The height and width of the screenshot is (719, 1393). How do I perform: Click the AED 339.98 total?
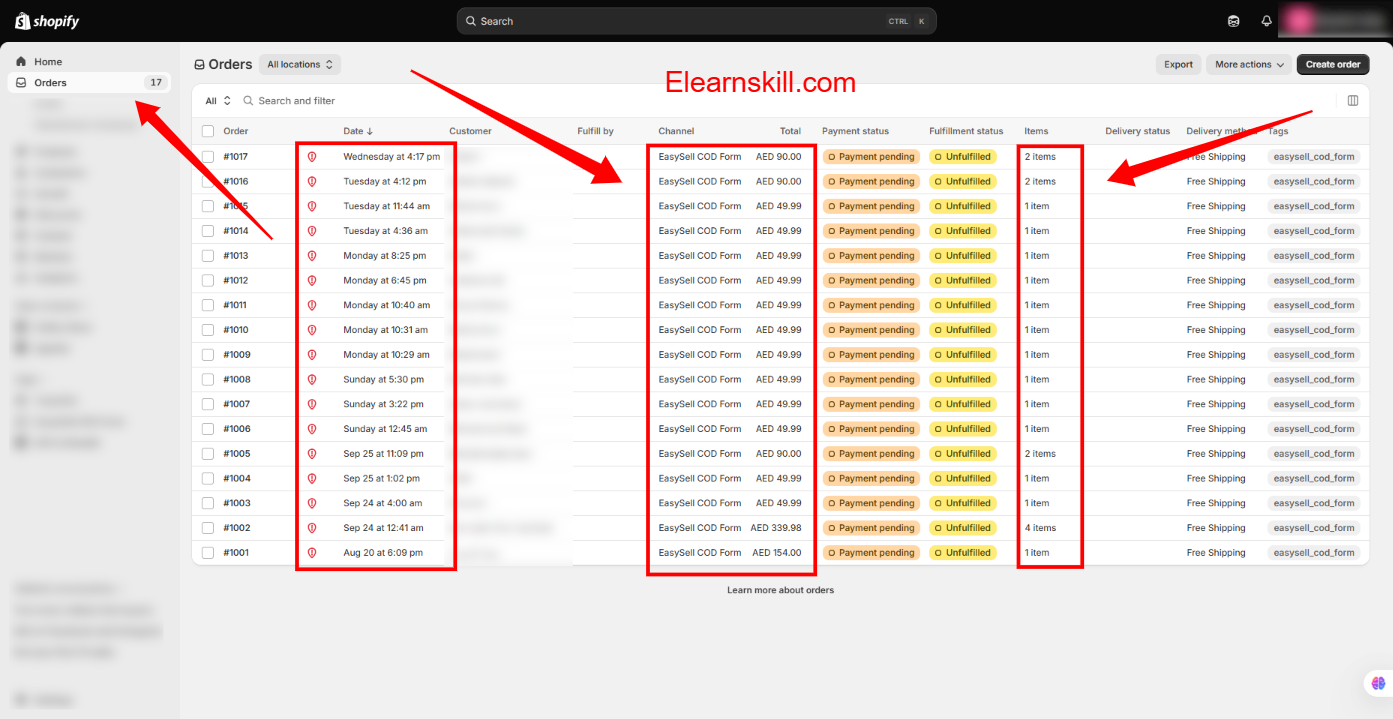pyautogui.click(x=776, y=528)
